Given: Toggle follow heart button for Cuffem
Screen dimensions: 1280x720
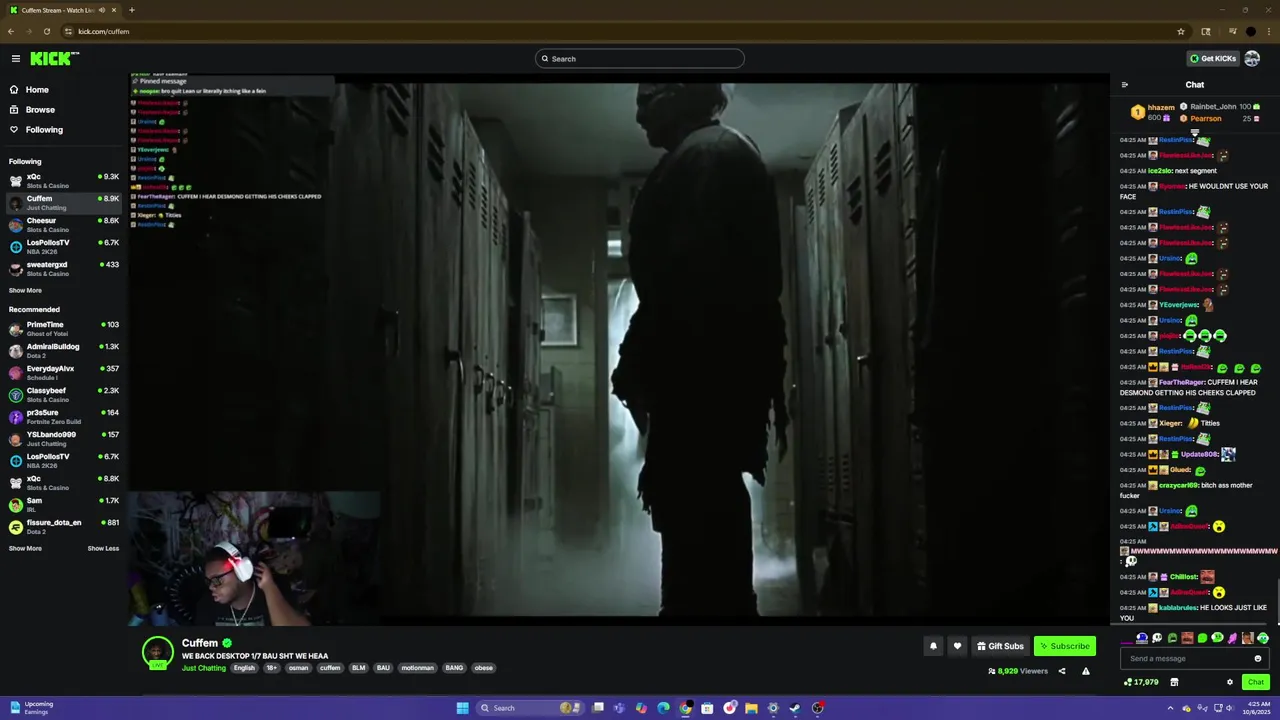Looking at the screenshot, I should tap(957, 646).
